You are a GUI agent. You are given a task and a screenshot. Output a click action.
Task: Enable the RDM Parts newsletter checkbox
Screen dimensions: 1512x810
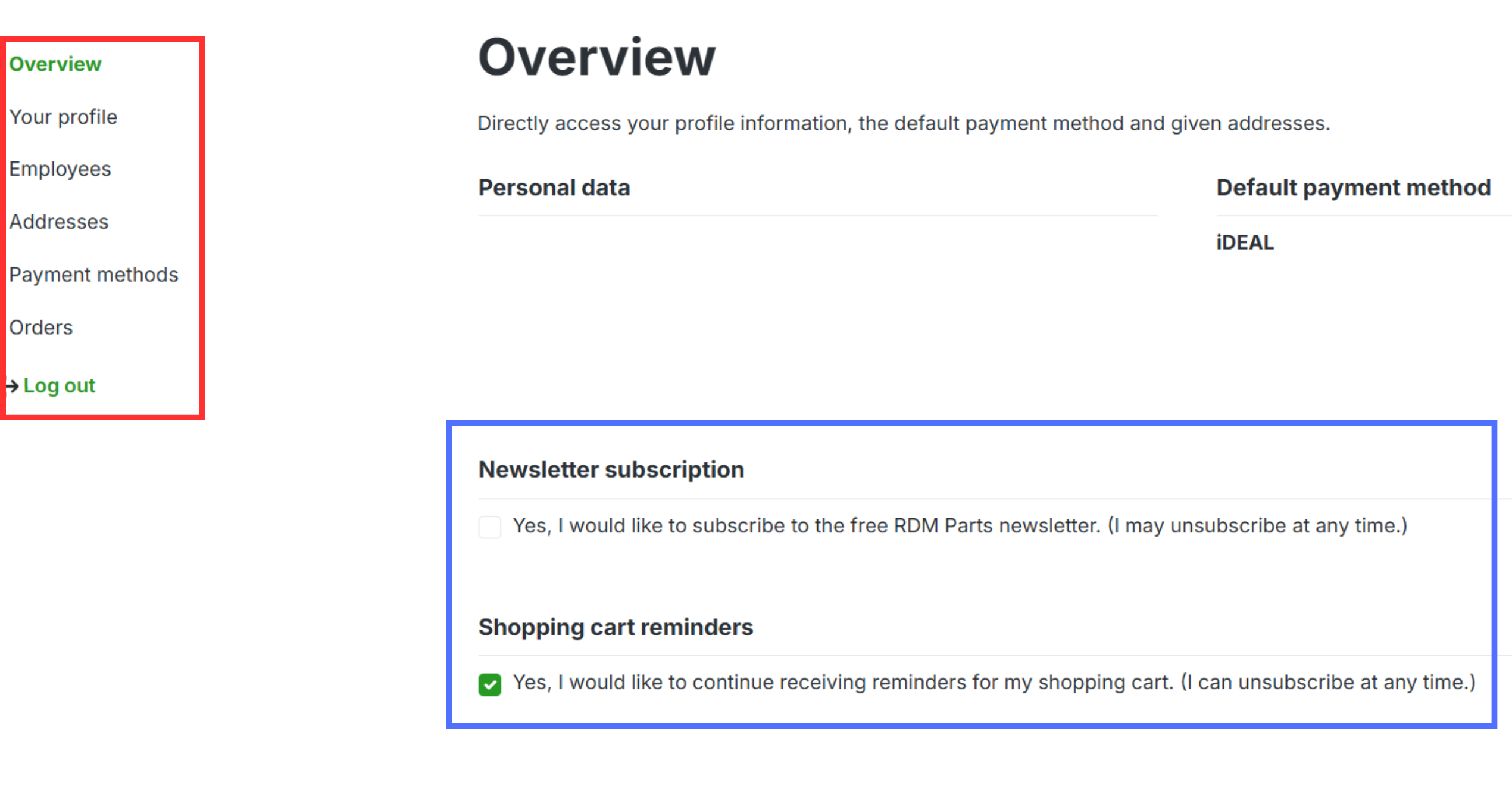489,527
